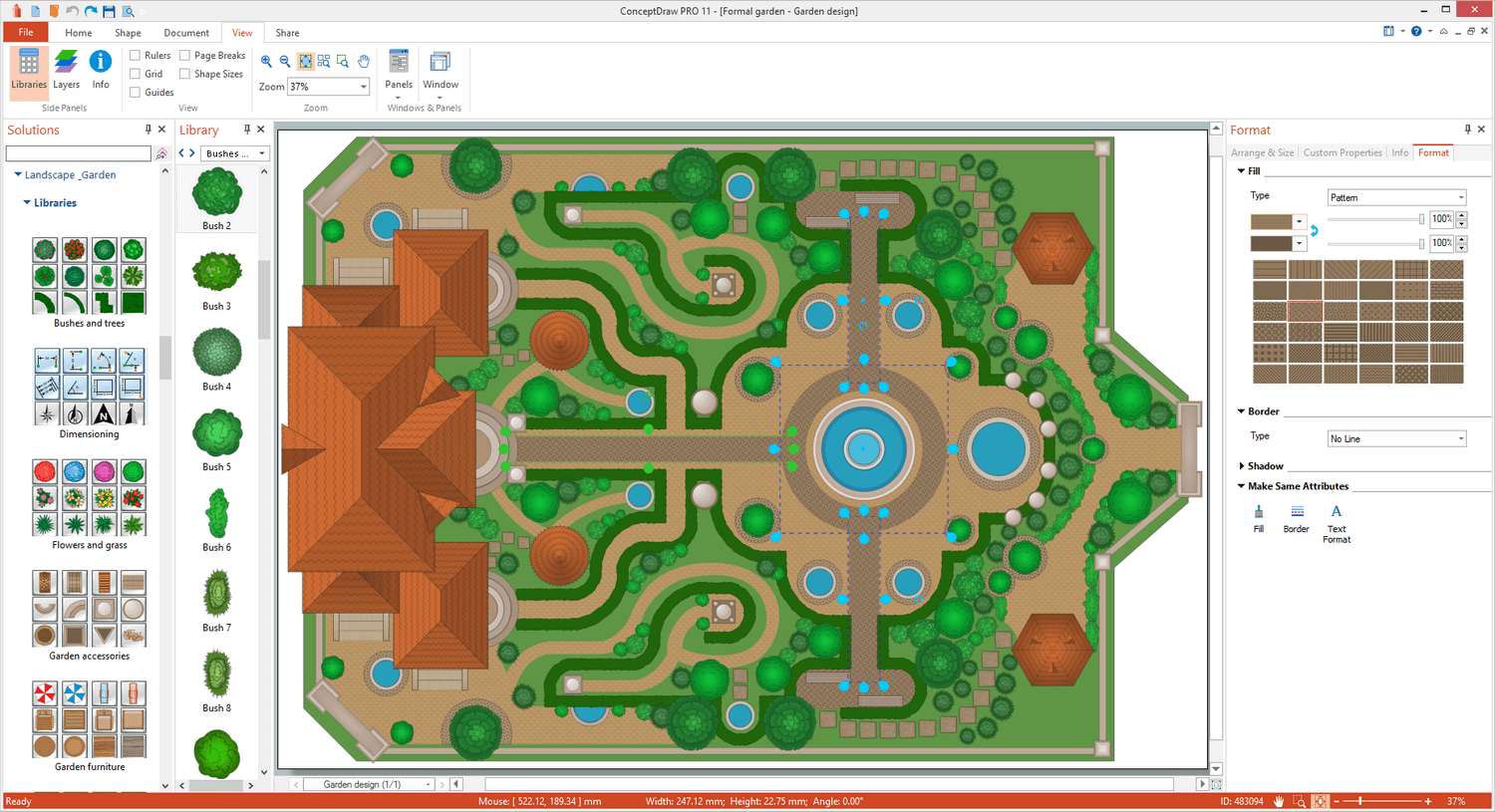Click the Solutions search input field

78,153
